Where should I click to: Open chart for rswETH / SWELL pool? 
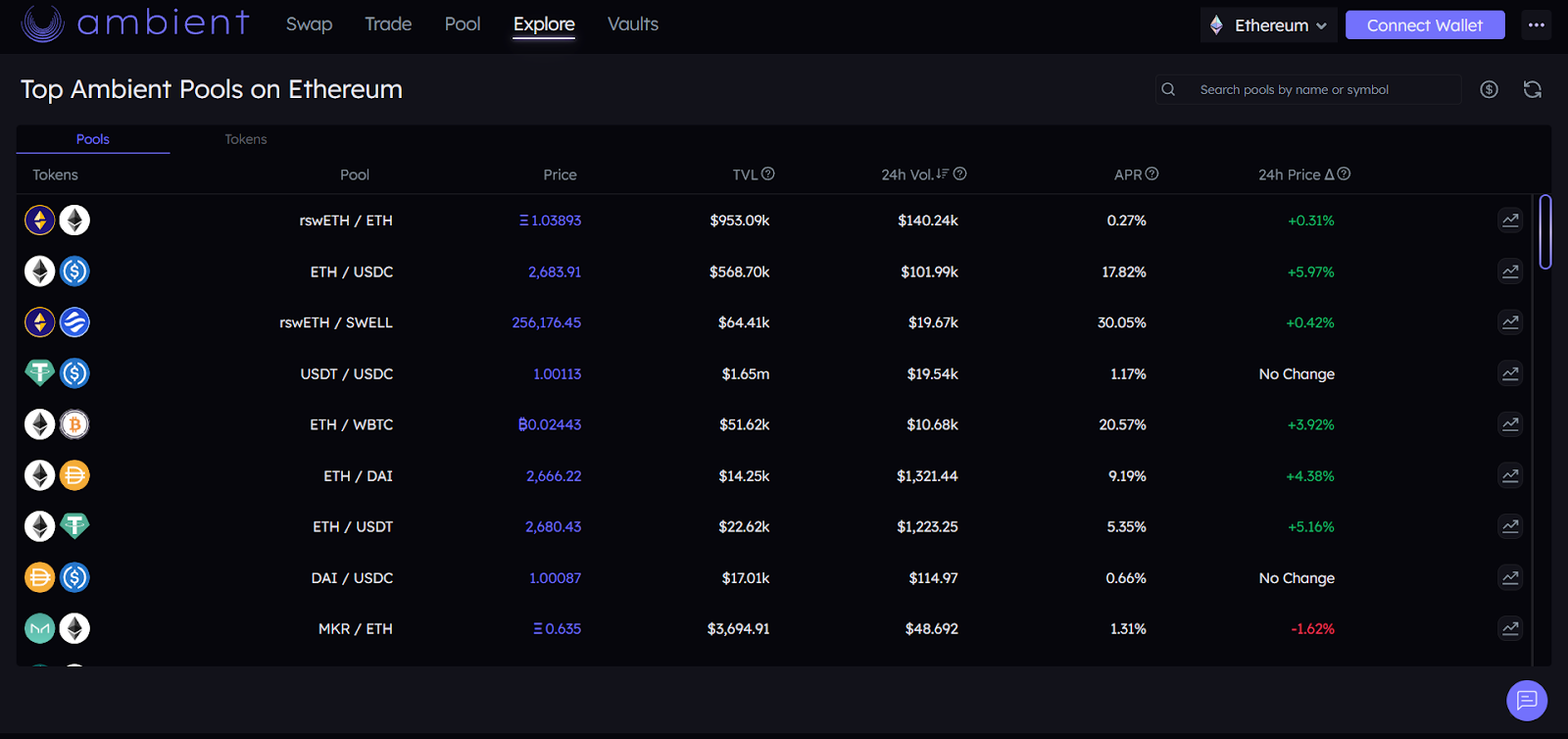click(1510, 322)
